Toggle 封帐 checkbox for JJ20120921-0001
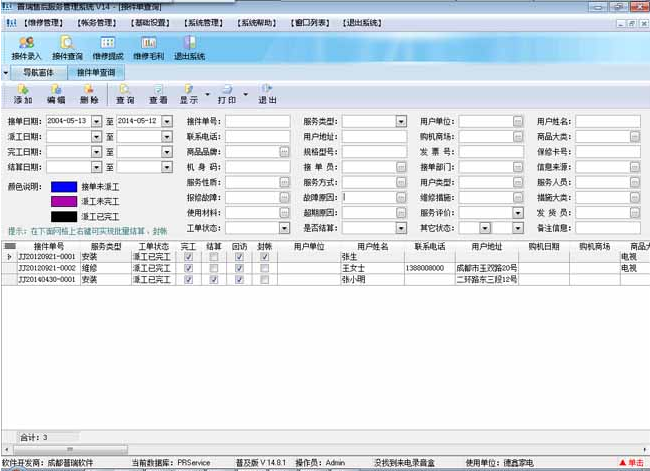The height and width of the screenshot is (471, 650). point(264,257)
